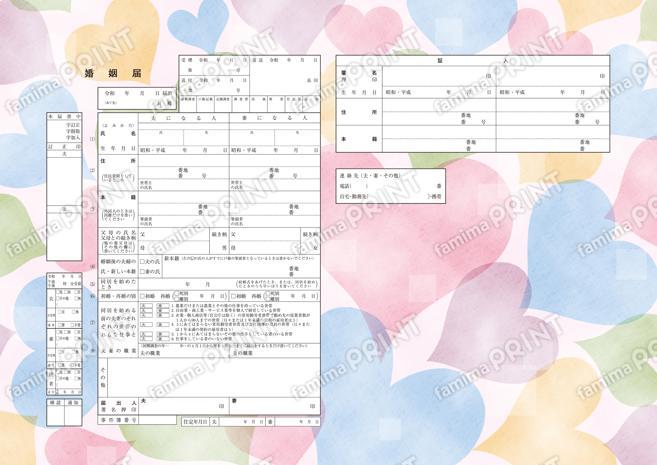Click wife's 本籍 field
The image size is (657, 465).
click(275, 204)
